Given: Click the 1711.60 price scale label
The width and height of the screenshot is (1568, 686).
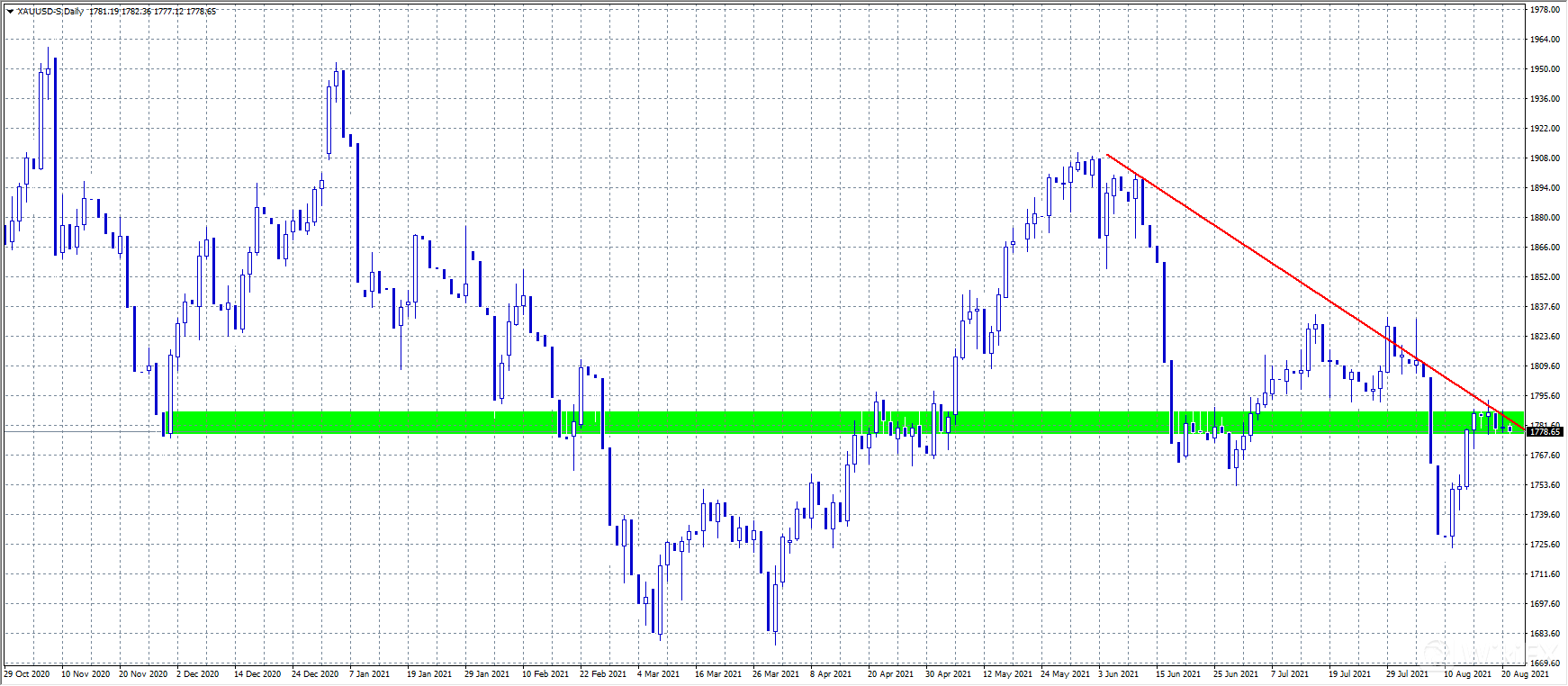Looking at the screenshot, I should click(x=1545, y=574).
